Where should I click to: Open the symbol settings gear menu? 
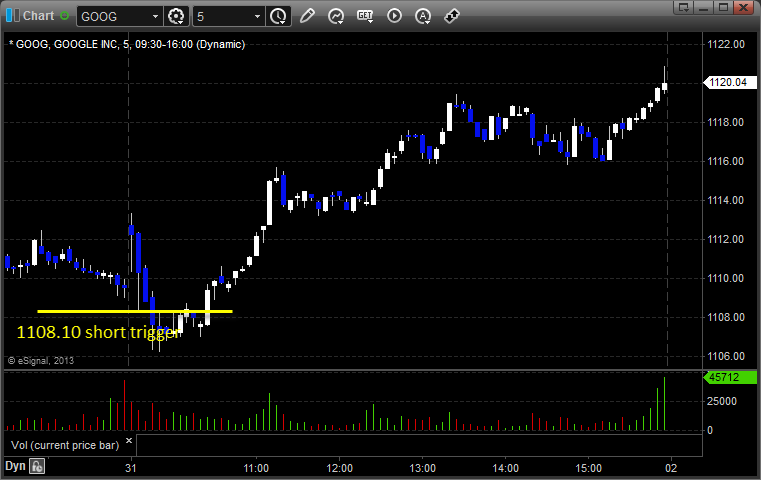coord(176,17)
